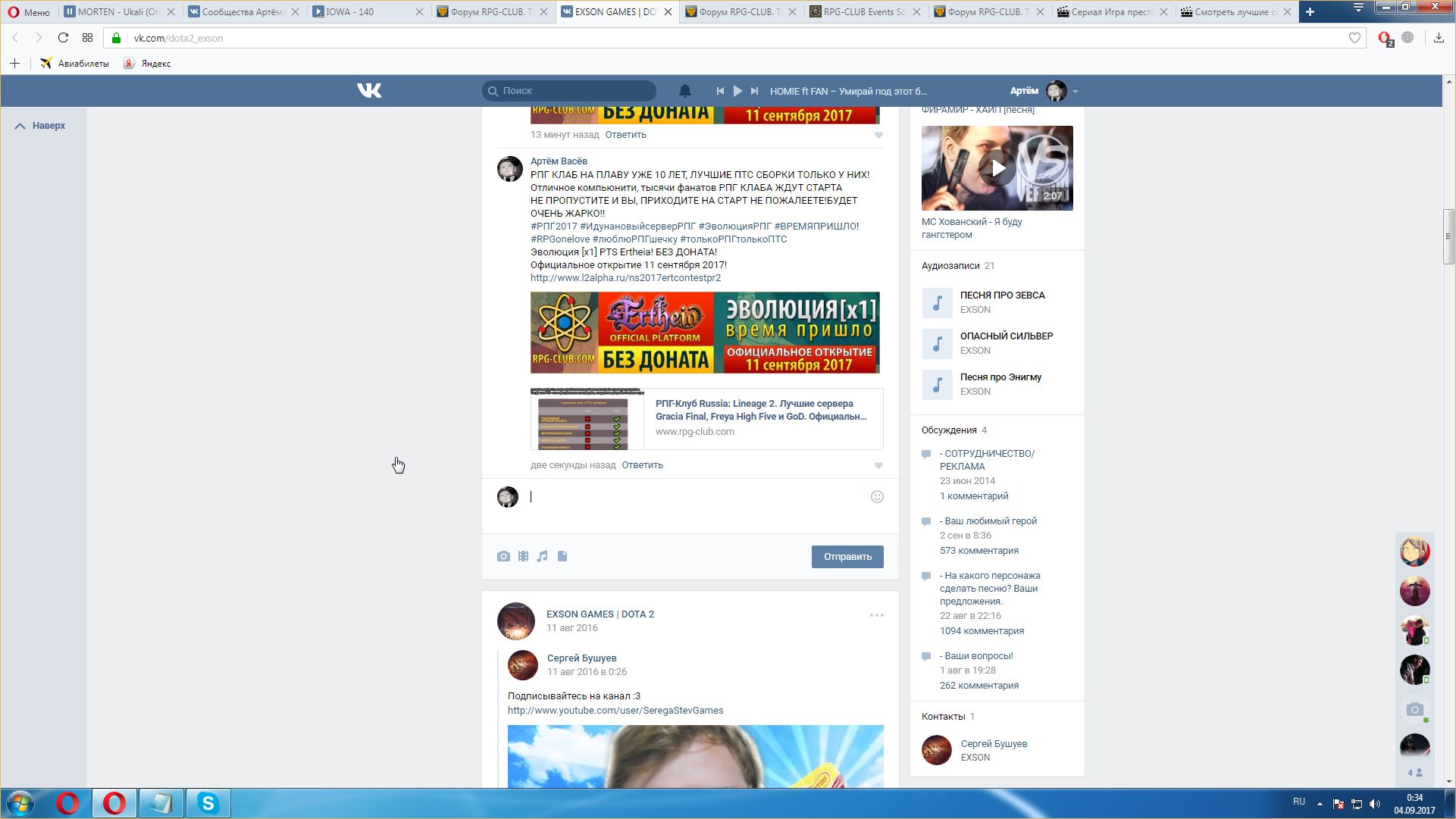Open a new browser tab
The image size is (1456, 819).
pos(1310,12)
